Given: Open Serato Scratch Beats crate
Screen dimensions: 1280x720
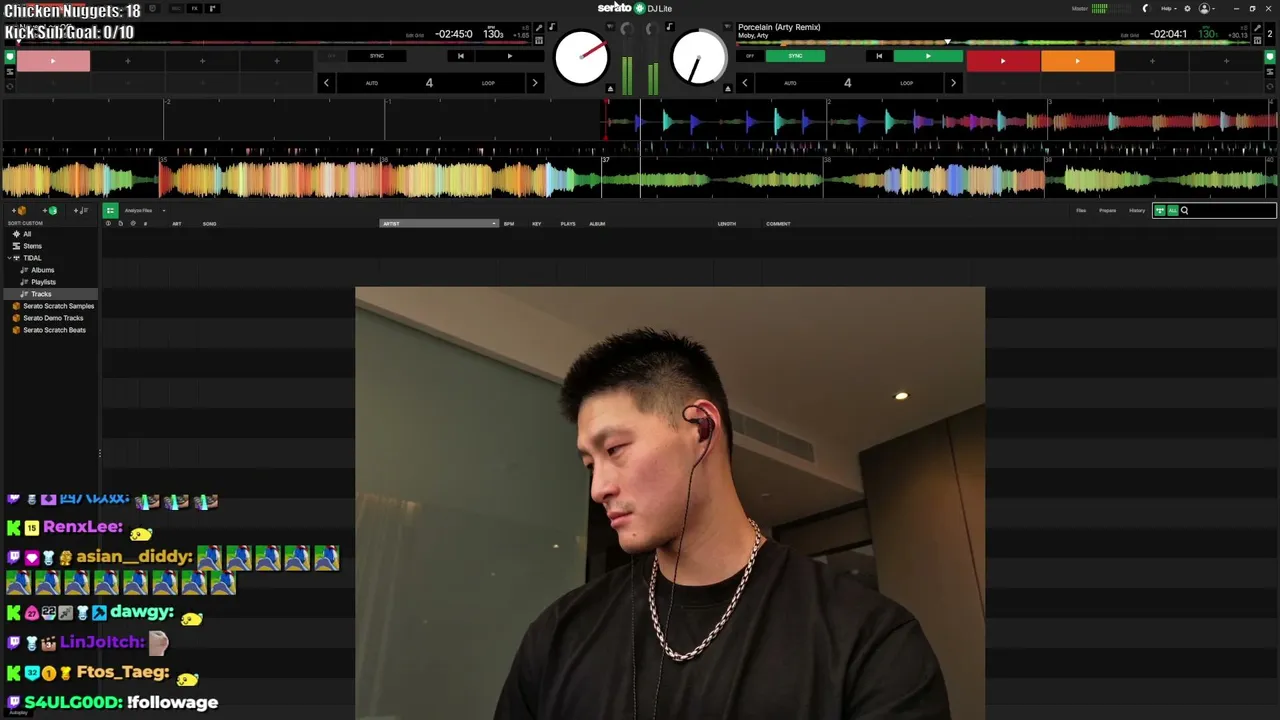Looking at the screenshot, I should (x=54, y=330).
